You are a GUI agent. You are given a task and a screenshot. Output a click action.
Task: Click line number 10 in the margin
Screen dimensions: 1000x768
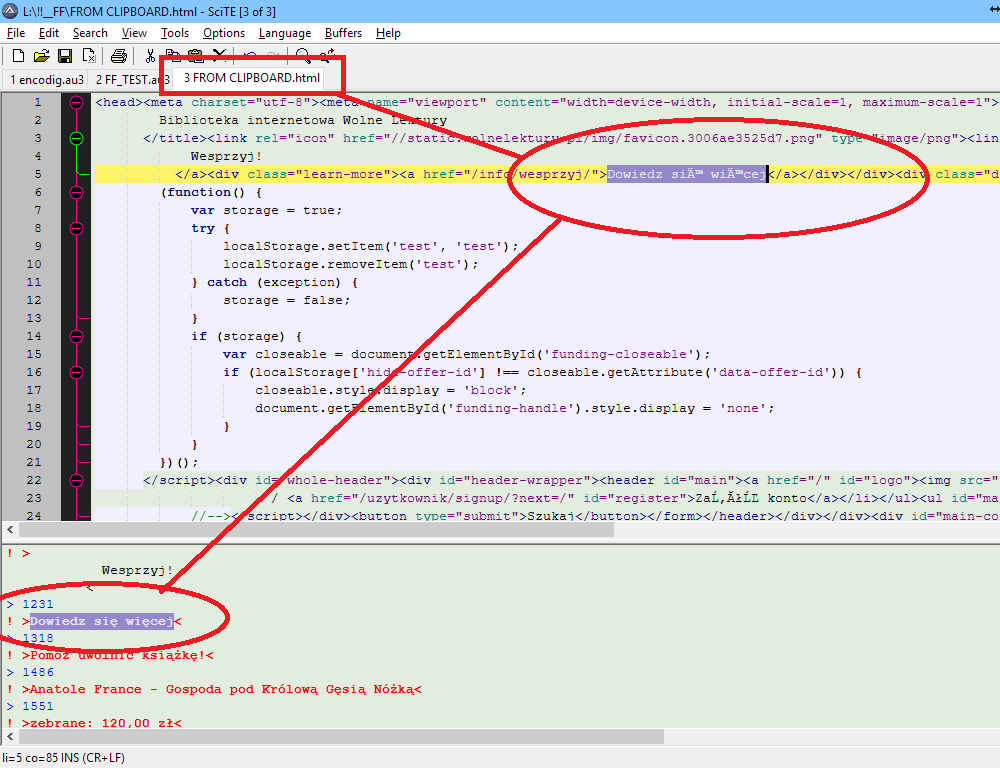pos(34,264)
